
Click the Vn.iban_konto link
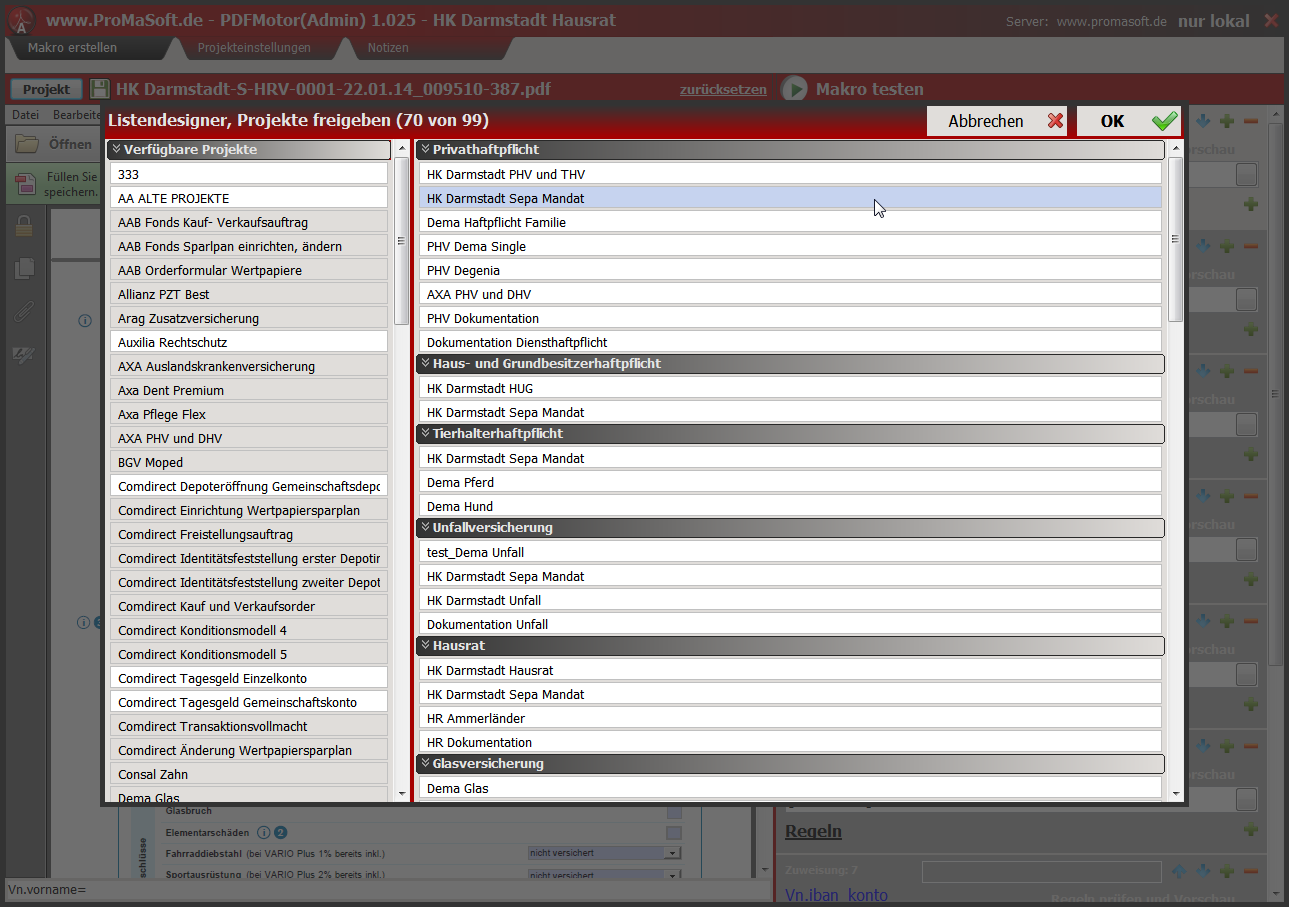pyautogui.click(x=836, y=895)
